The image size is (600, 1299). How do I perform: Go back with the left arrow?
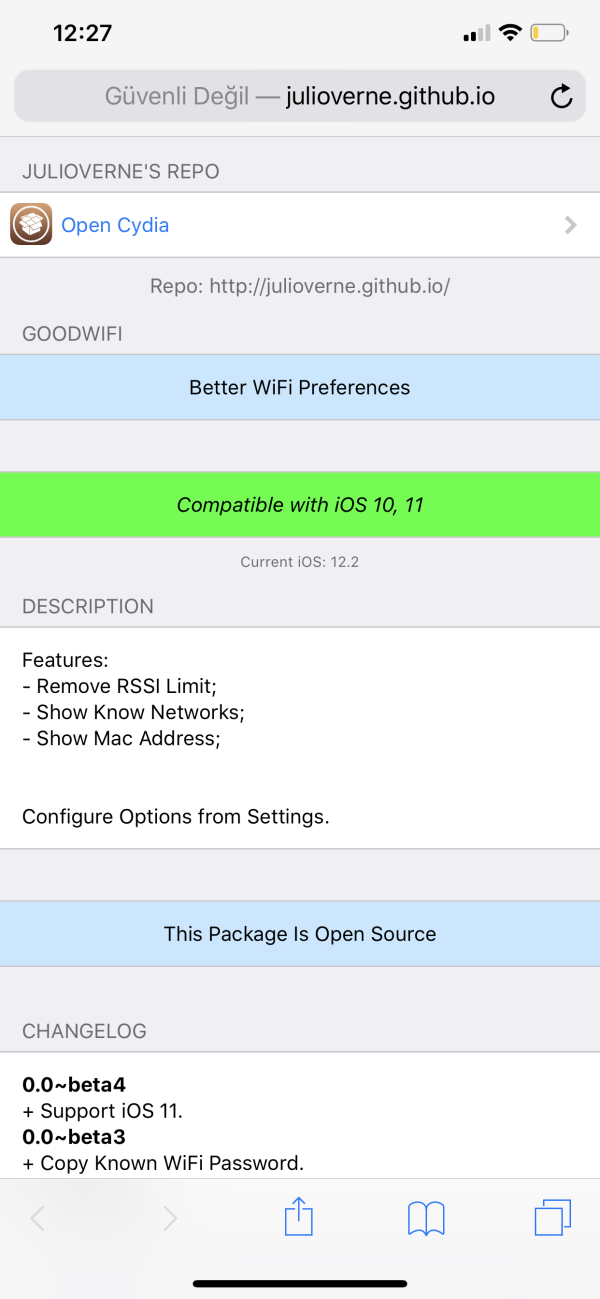(x=38, y=1218)
